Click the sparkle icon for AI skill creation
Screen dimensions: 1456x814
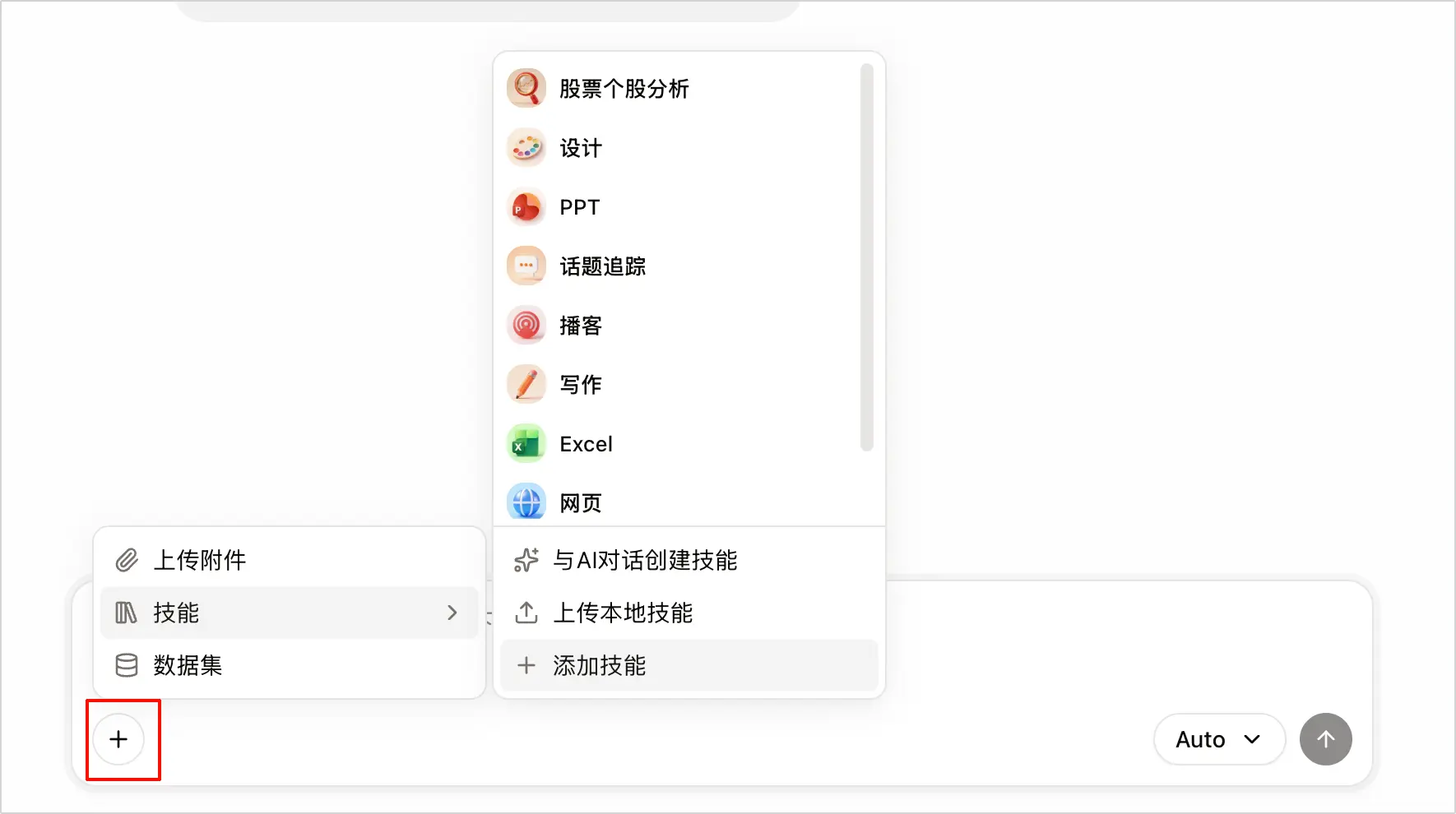[x=526, y=560]
